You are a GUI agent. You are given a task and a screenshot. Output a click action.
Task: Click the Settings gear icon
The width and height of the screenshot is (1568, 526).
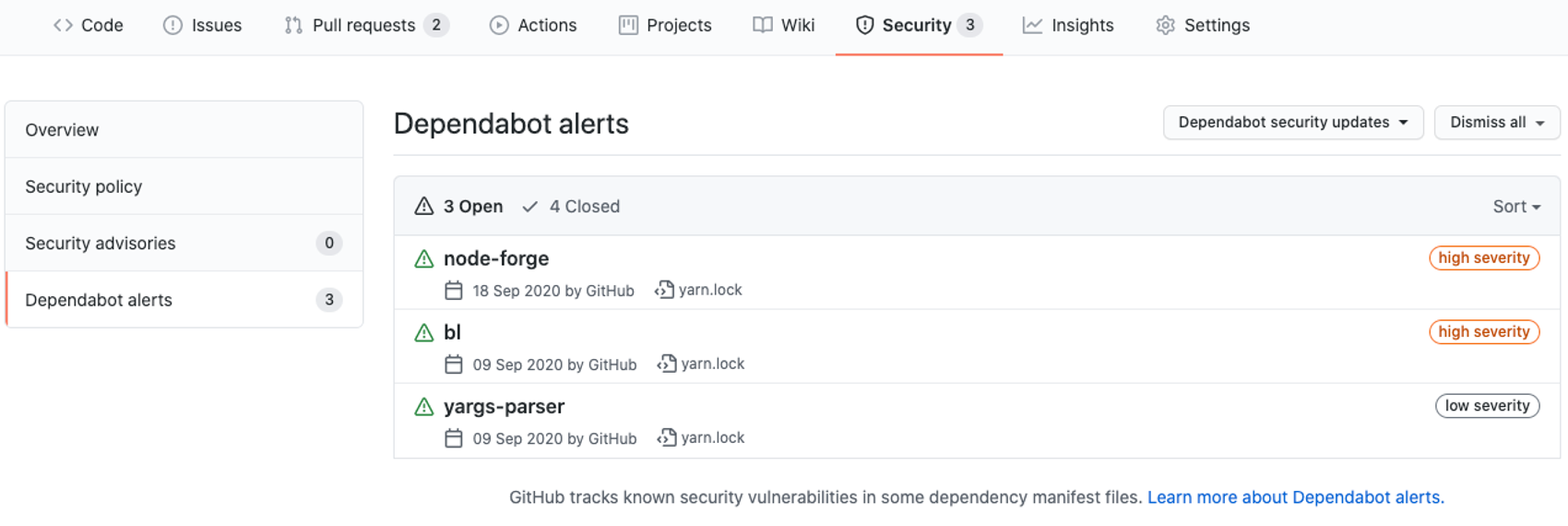(x=1166, y=26)
